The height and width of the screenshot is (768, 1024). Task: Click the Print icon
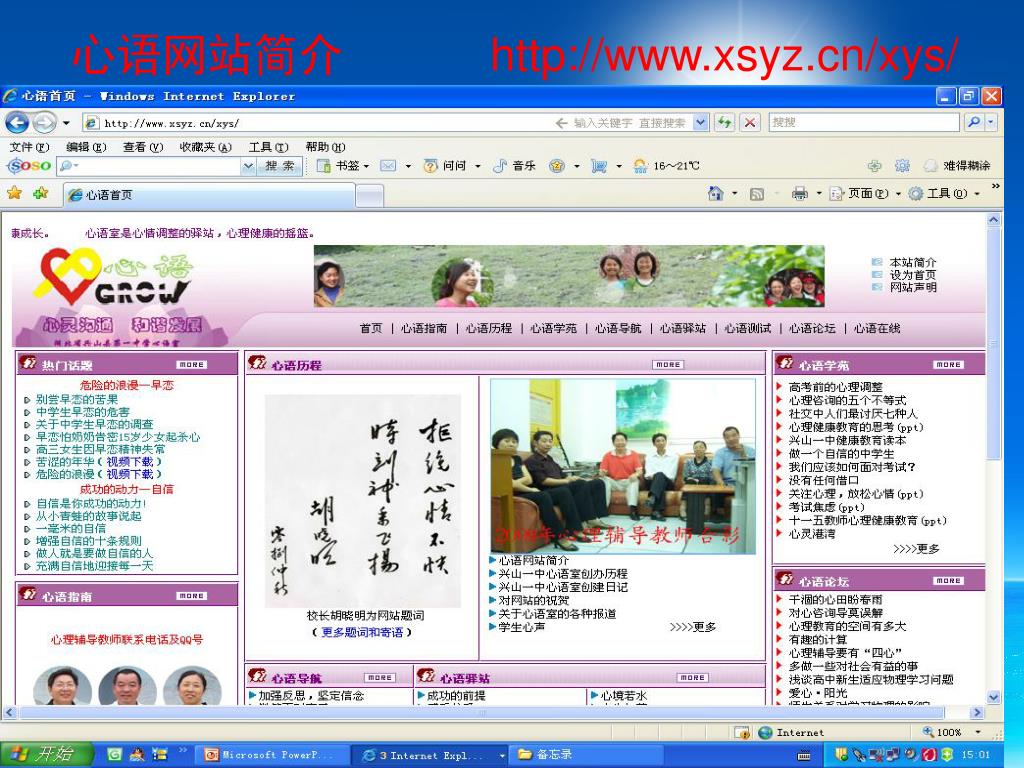[x=799, y=193]
